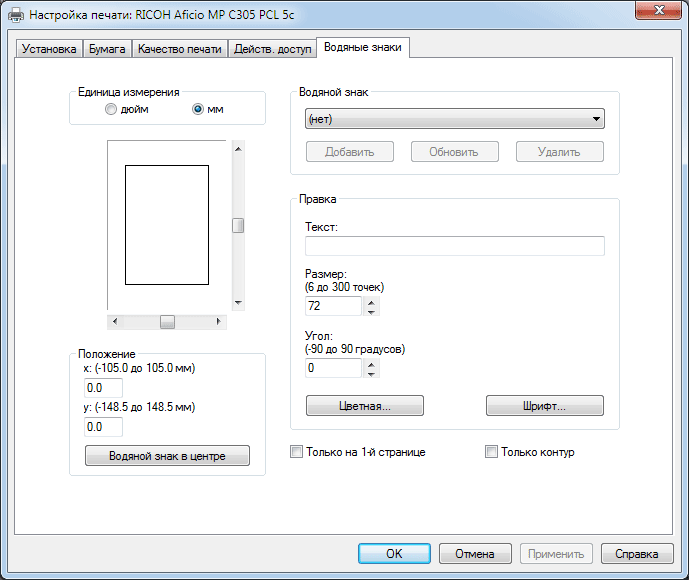Click the Отмена button

coord(475,554)
